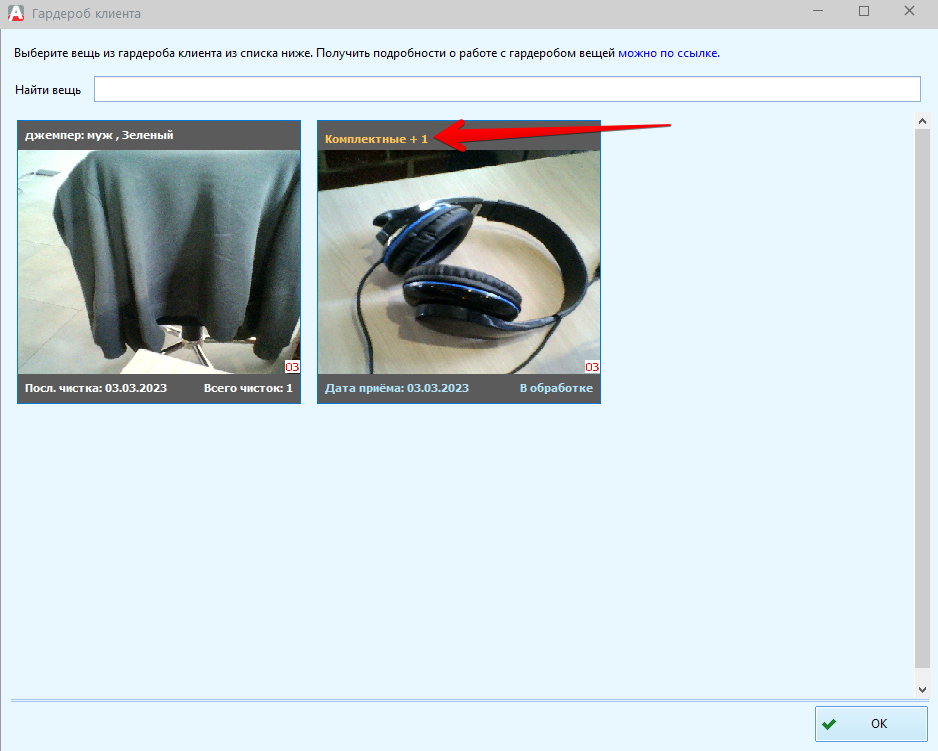
Task: Click 'Всего чисток: 1' label
Action: 248,388
